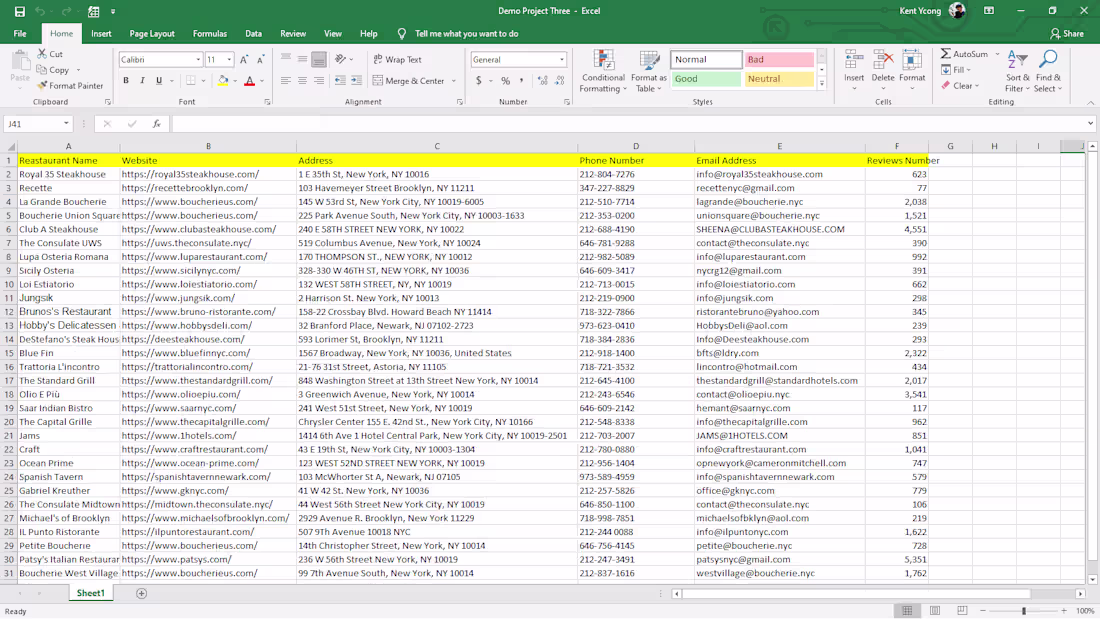
Task: Click the Insert cells icon
Action: 854,60
